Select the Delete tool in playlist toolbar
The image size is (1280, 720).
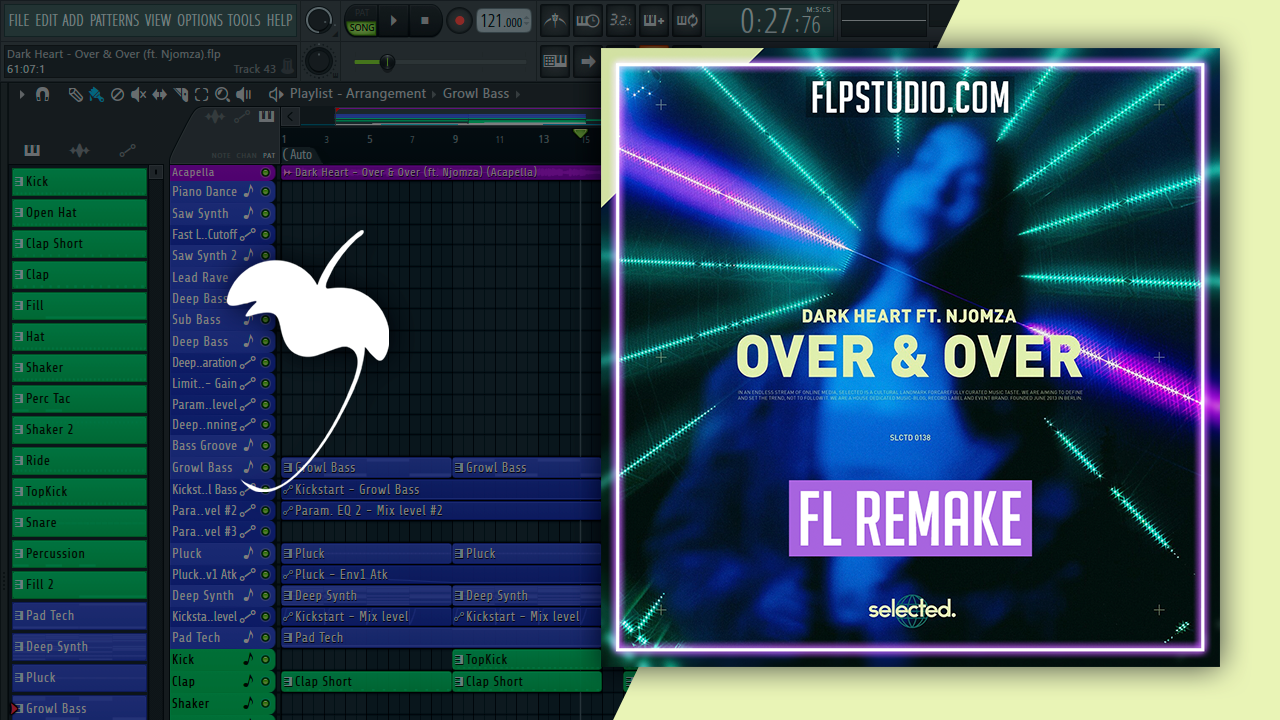click(117, 94)
